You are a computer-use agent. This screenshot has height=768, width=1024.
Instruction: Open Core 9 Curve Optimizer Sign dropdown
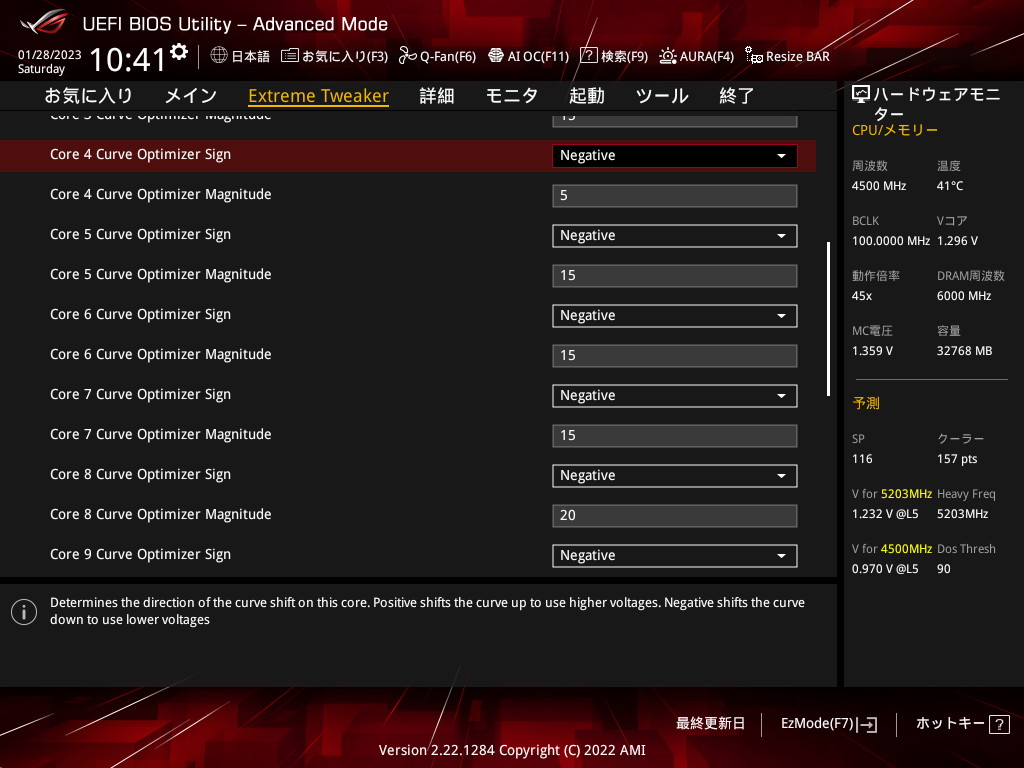point(675,556)
